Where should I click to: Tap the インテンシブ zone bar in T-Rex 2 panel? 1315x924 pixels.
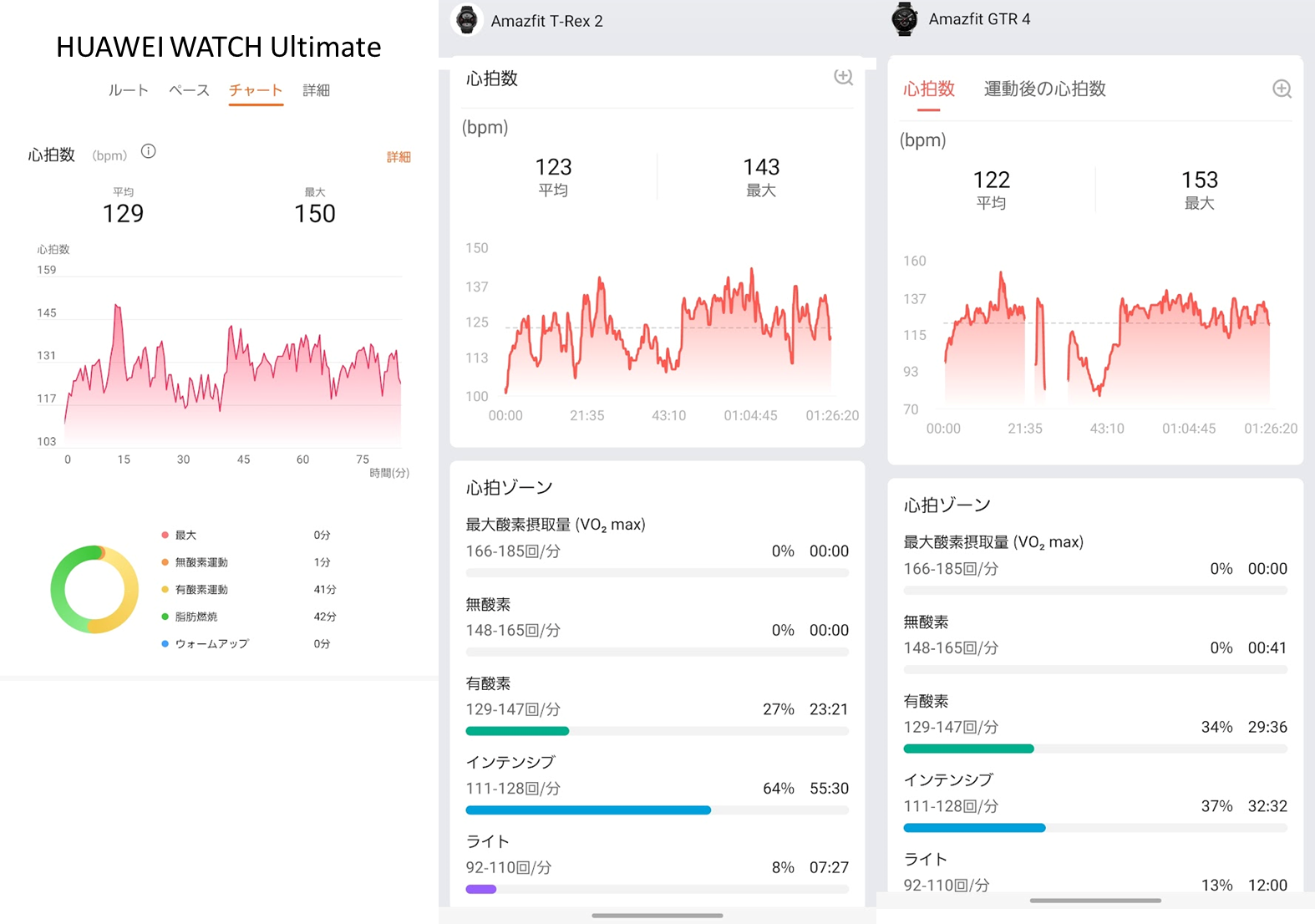tap(657, 810)
